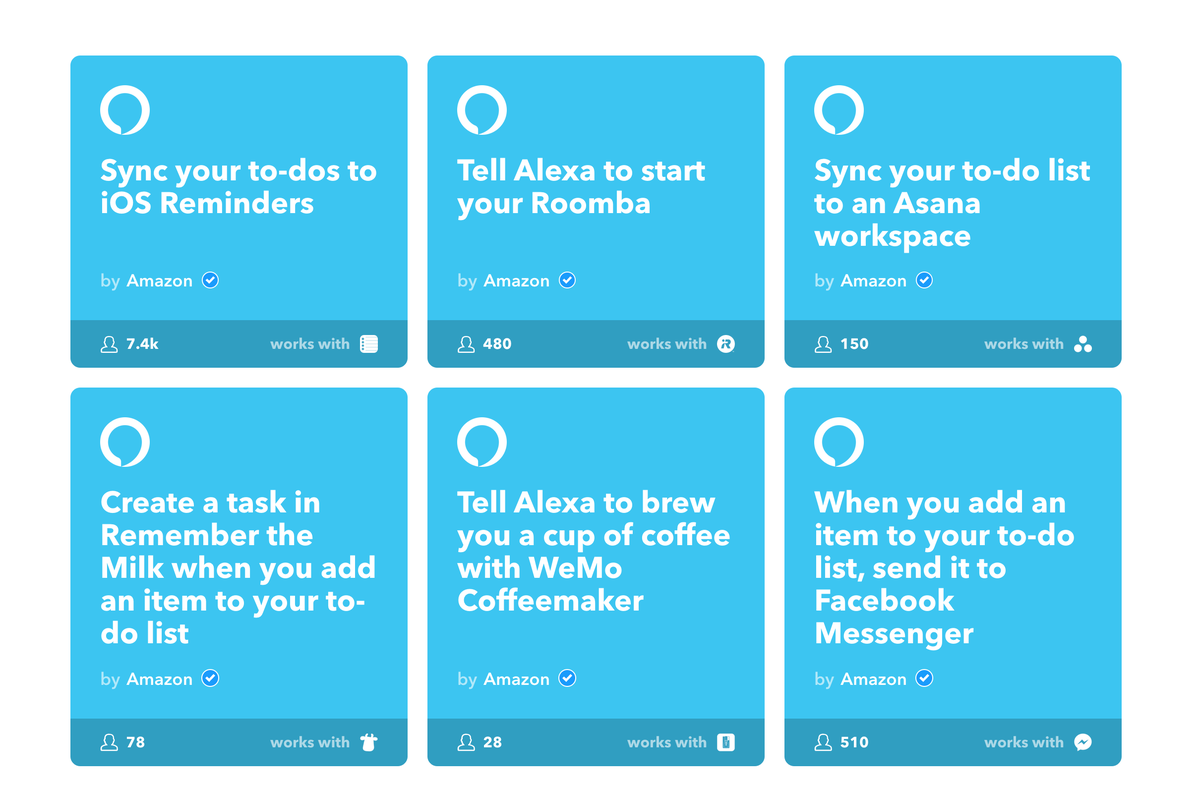Image resolution: width=1200 pixels, height=786 pixels.
Task: Click verified badge on WeMo Coffeemaker card
Action: (568, 678)
